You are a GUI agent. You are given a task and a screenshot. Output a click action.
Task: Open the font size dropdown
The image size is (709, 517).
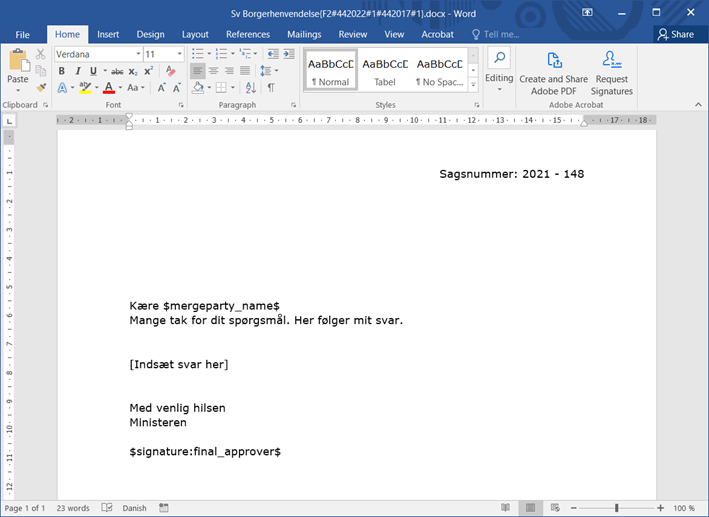pos(179,54)
